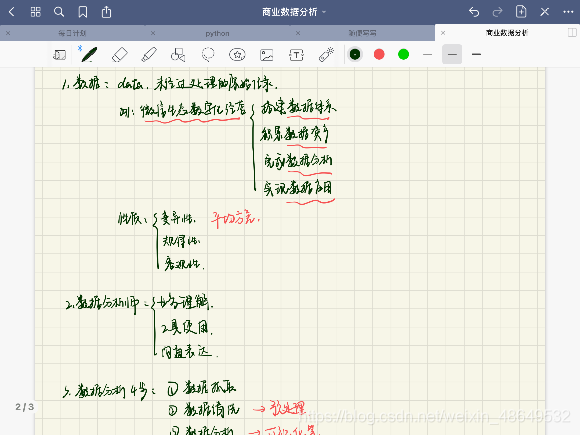Select the medium stroke width
Image resolution: width=580 pixels, height=435 pixels.
(452, 54)
